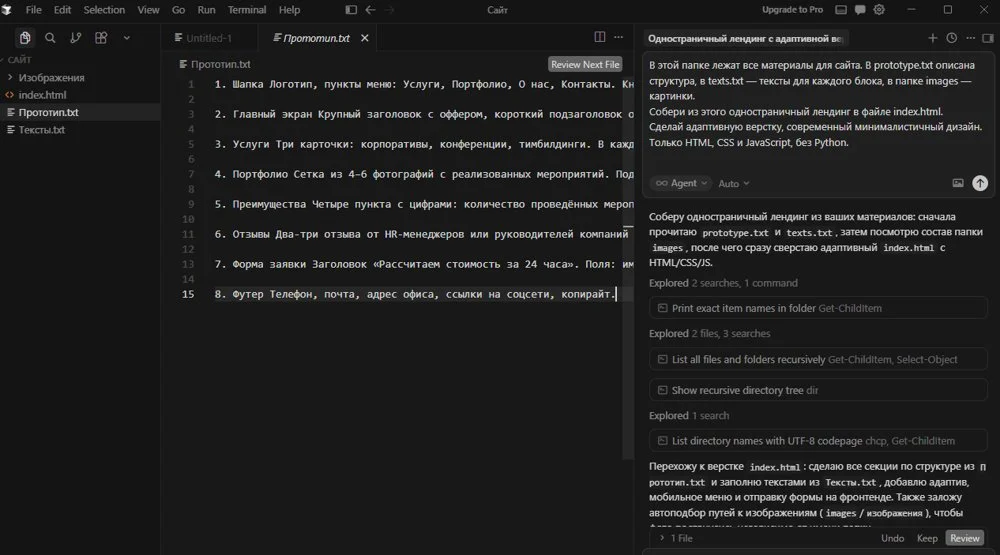Click Upgrade to Pro

pos(792,10)
